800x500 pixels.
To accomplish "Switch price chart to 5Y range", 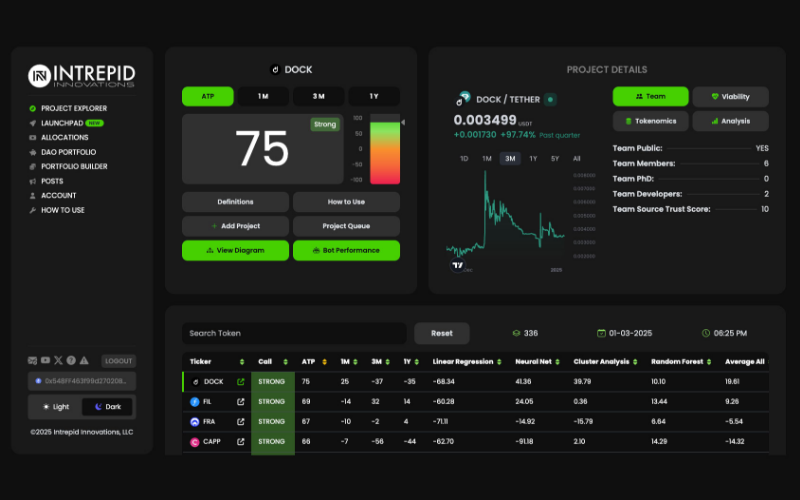I will pyautogui.click(x=555, y=159).
